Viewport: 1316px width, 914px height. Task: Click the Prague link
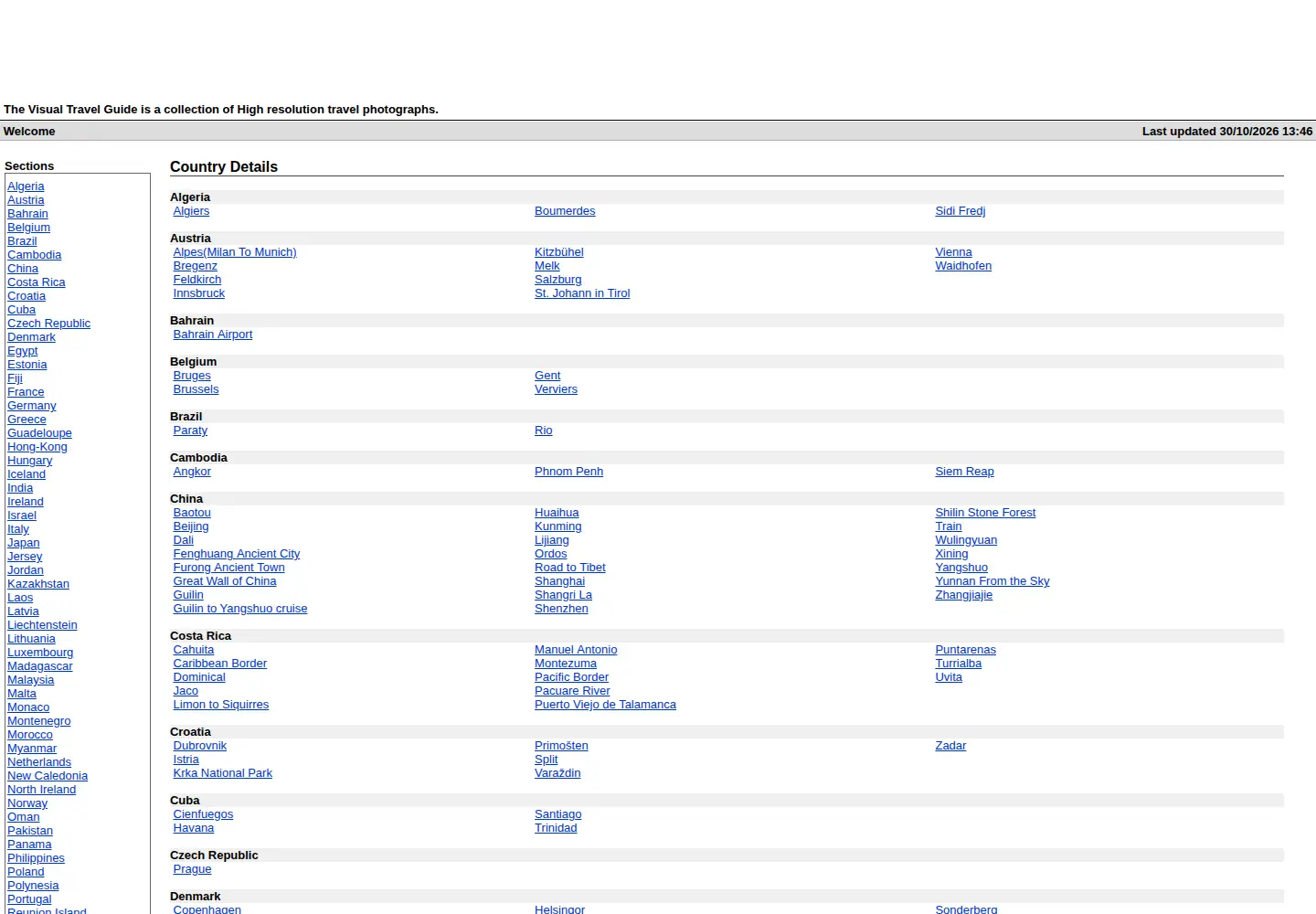point(192,869)
